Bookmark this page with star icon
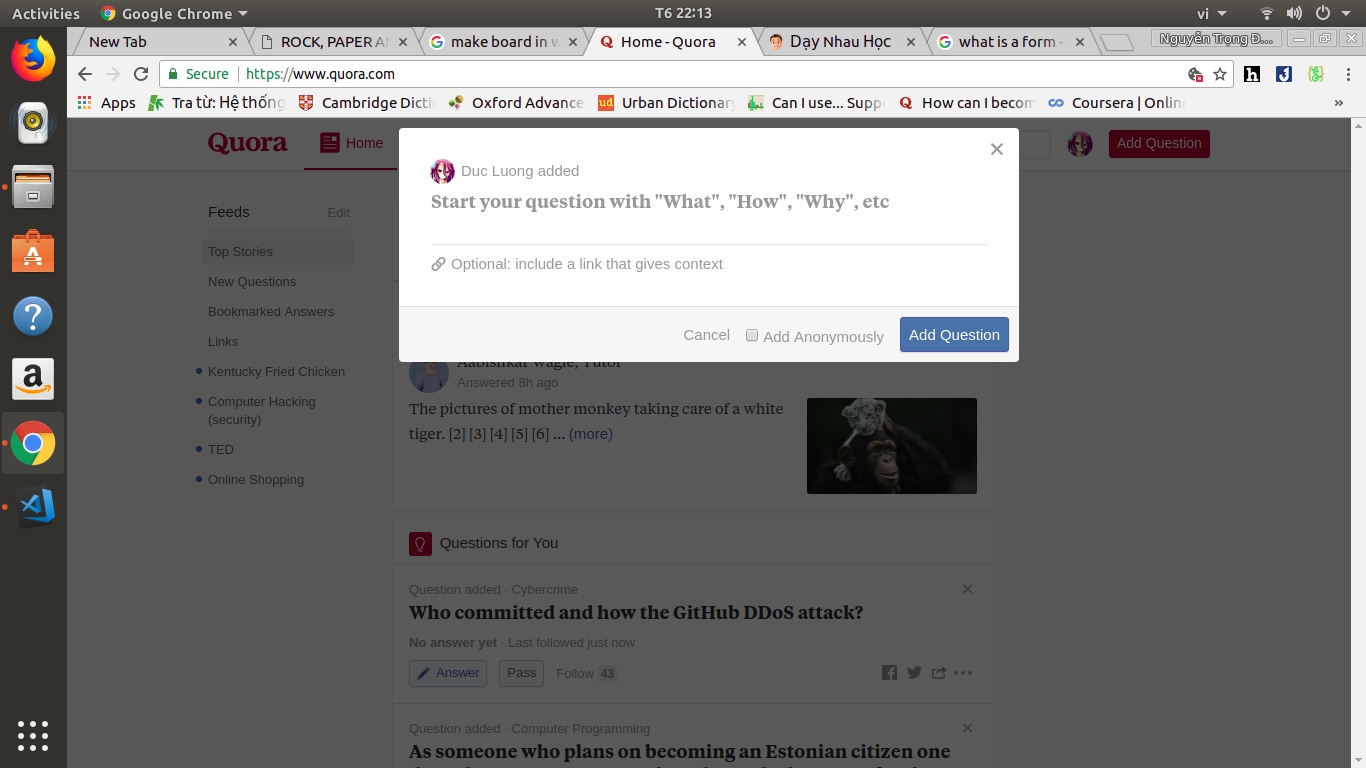Image resolution: width=1366 pixels, height=768 pixels. pos(1220,74)
